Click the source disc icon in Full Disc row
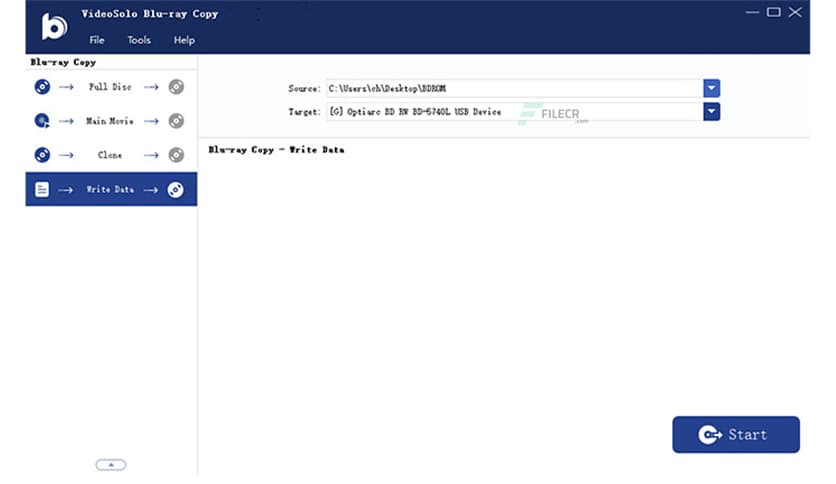This screenshot has width=836, height=484. (42, 87)
